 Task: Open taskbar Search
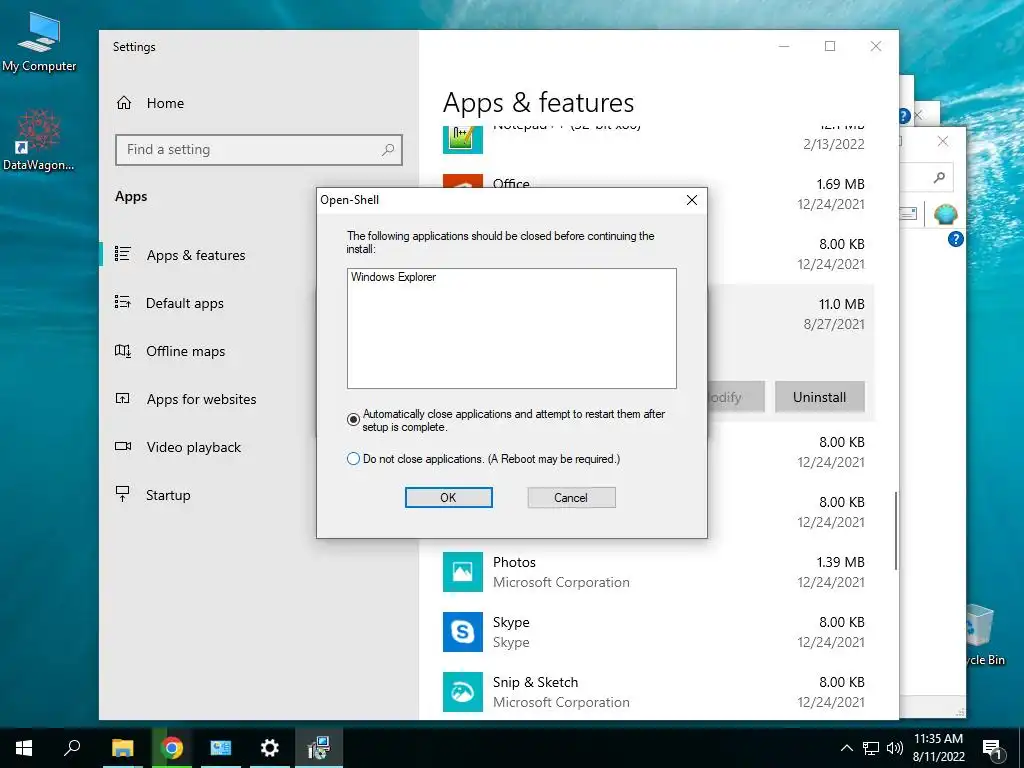pyautogui.click(x=72, y=747)
